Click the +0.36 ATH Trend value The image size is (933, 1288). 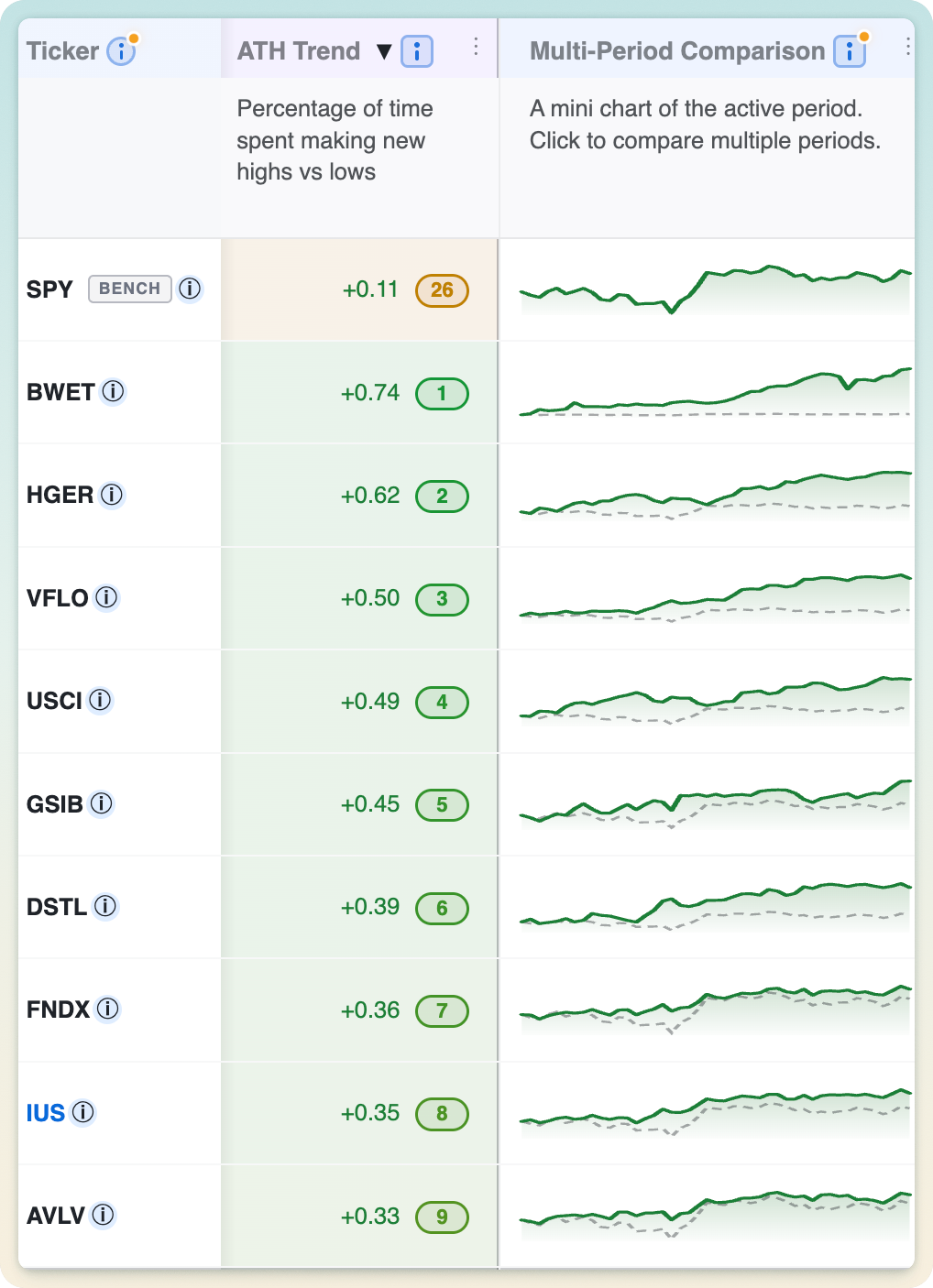370,1010
